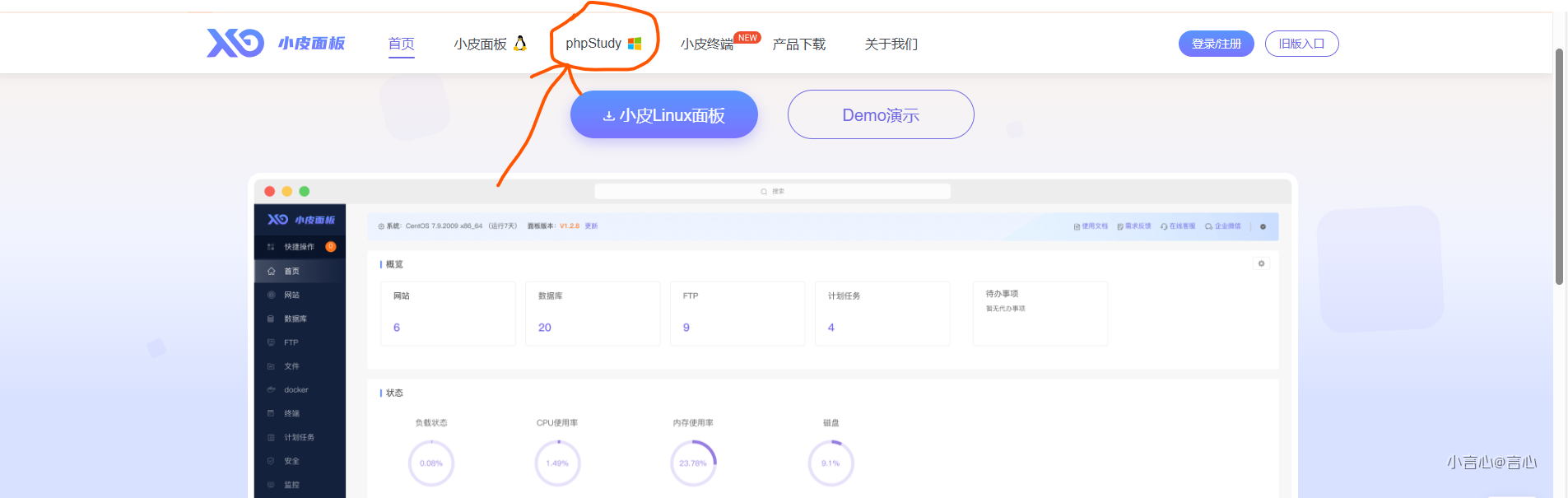Click the 计划任务 overview card showing 4
The image size is (1568, 498).
coord(882,314)
